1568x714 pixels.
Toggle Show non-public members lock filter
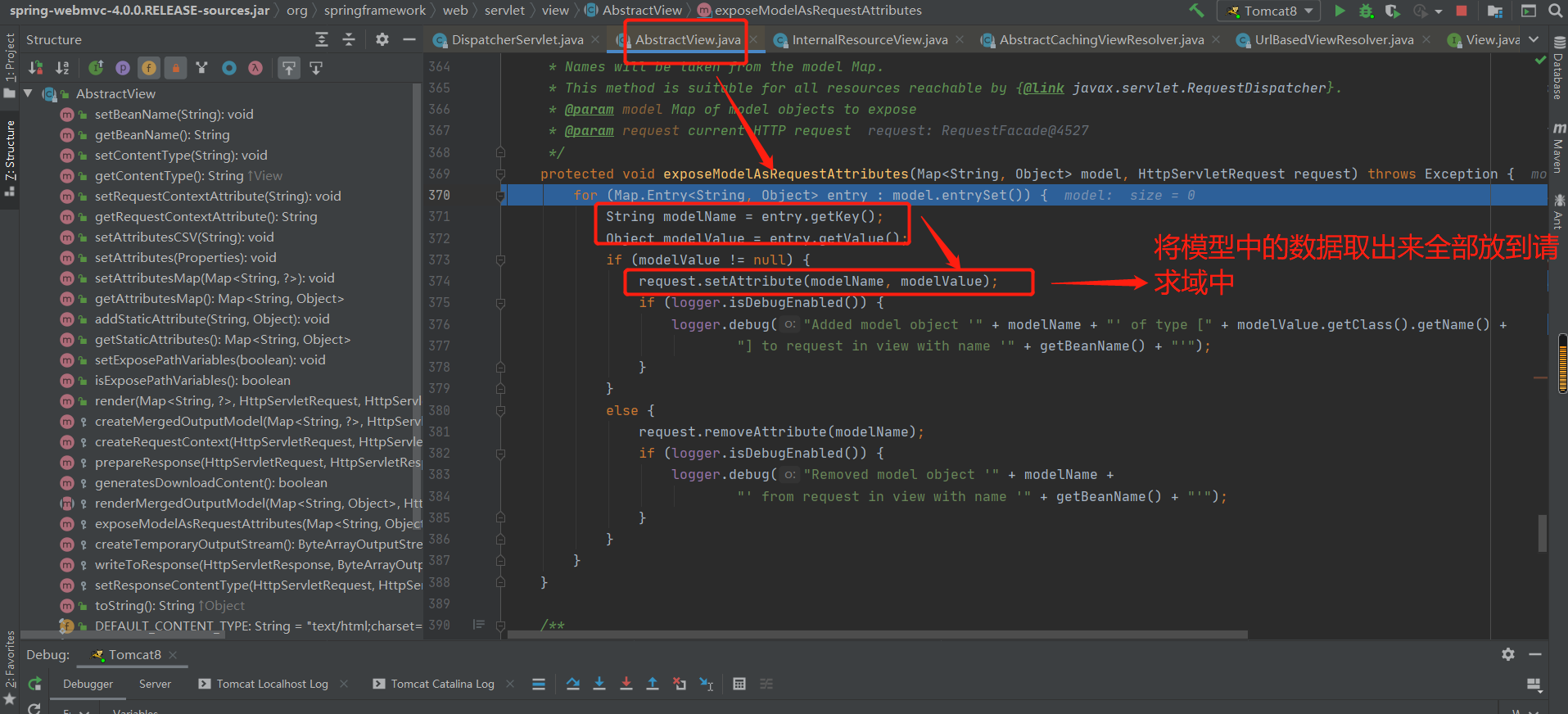175,68
